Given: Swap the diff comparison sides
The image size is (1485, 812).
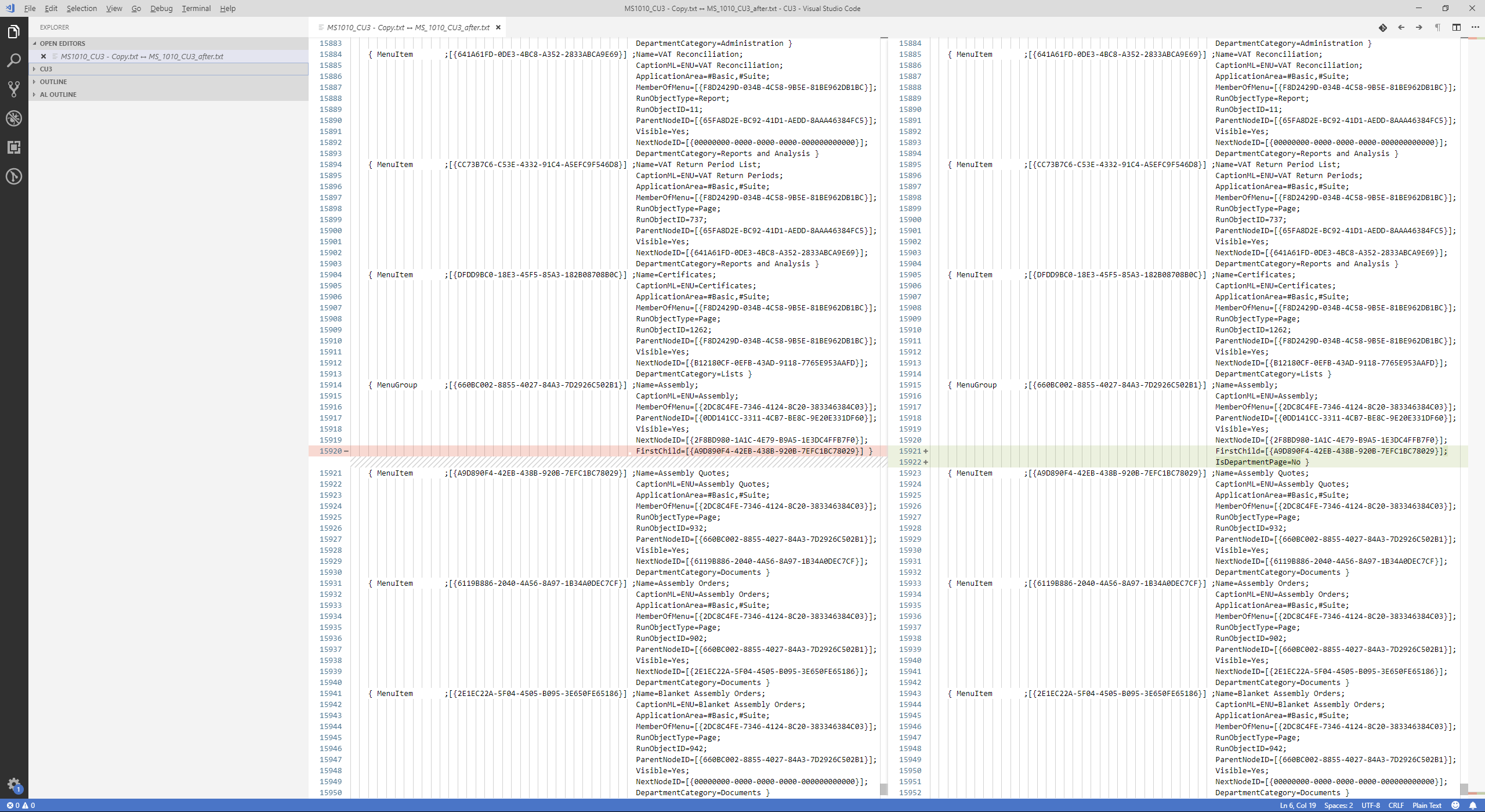Looking at the screenshot, I should click(x=1382, y=27).
